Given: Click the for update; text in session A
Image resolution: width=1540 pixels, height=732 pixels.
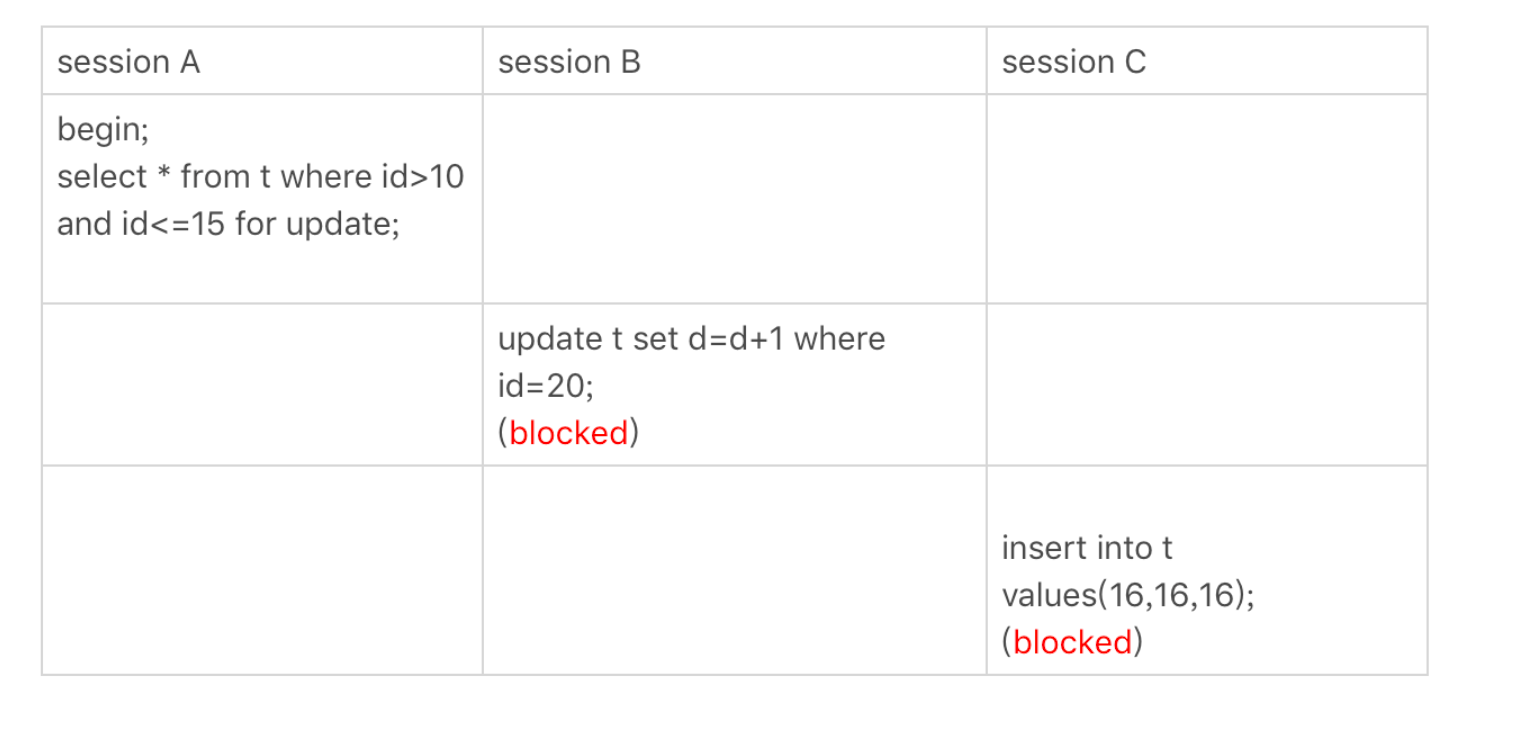Looking at the screenshot, I should tap(318, 224).
